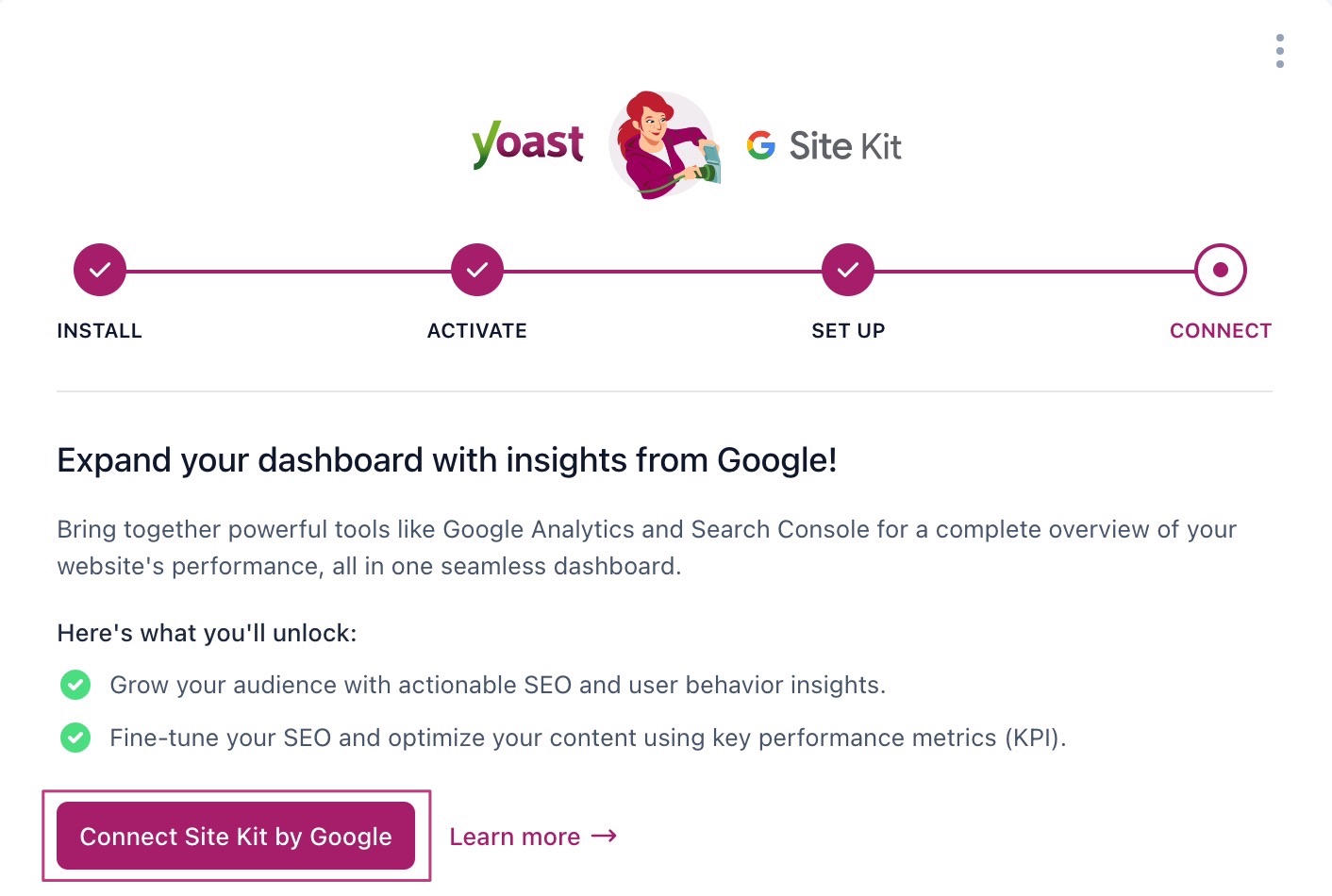Click the Set Up step checkmark circle

coord(848,270)
